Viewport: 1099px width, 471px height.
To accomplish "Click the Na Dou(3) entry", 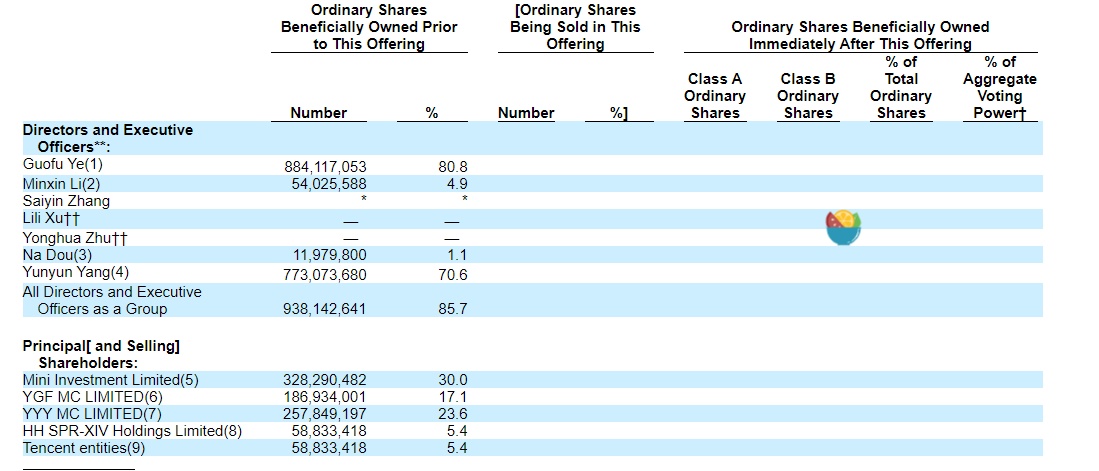I will tap(57, 255).
